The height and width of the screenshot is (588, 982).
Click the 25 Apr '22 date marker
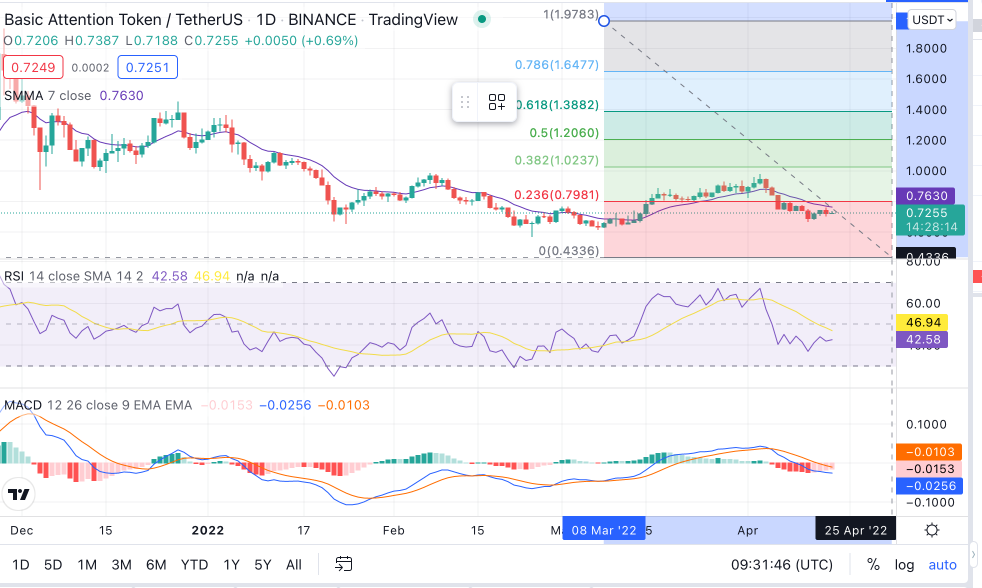coord(855,530)
